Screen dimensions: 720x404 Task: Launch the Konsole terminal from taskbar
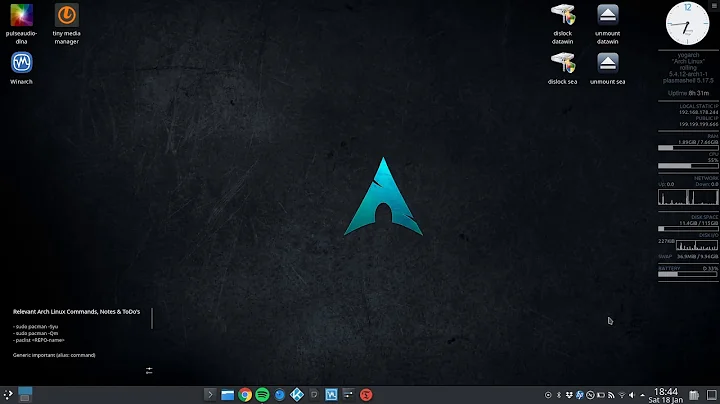tap(210, 394)
